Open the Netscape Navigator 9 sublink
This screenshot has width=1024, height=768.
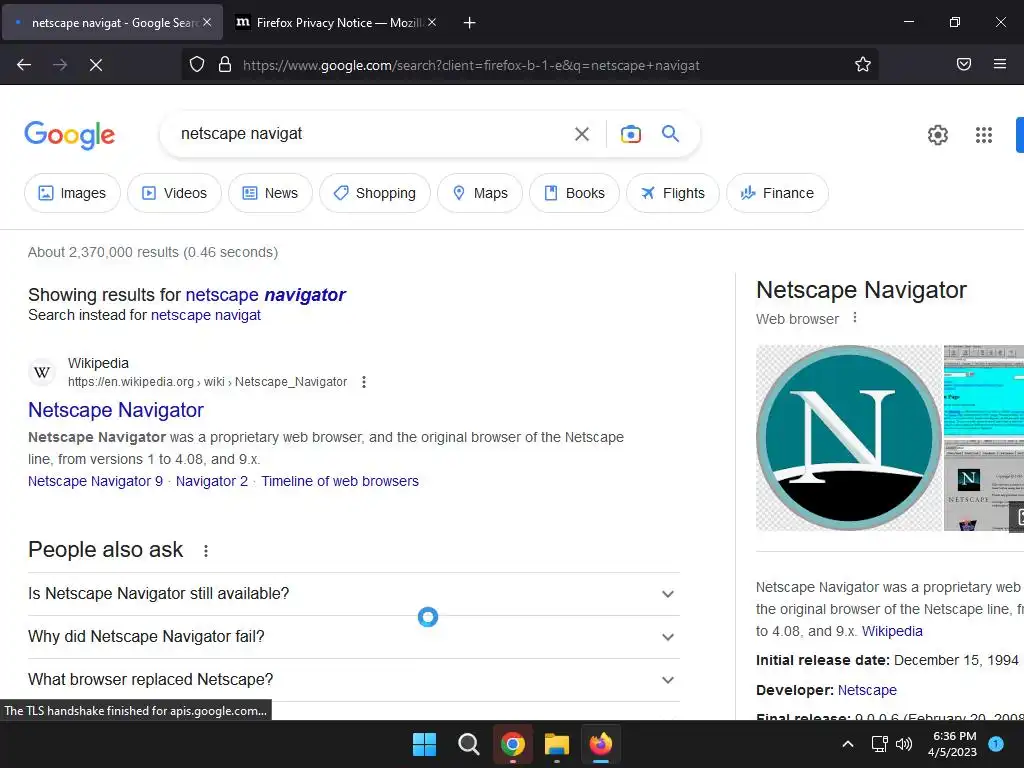tap(95, 481)
